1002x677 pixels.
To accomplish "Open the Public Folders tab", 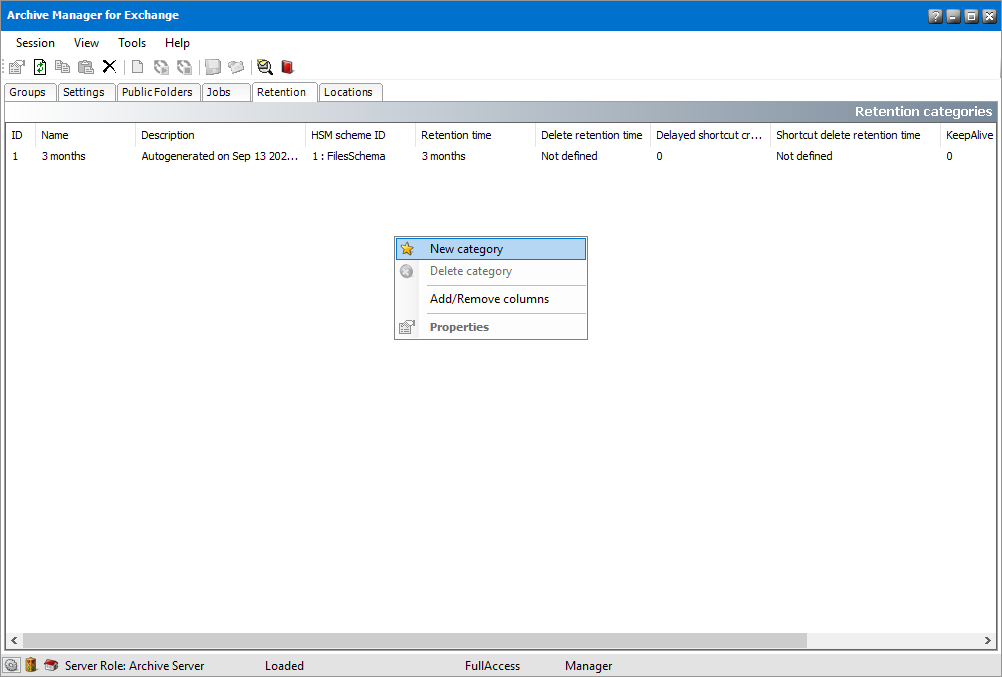I will click(158, 92).
